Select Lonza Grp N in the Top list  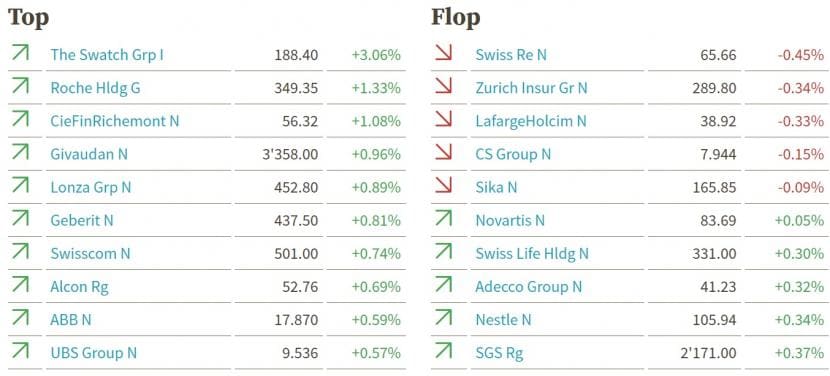91,187
